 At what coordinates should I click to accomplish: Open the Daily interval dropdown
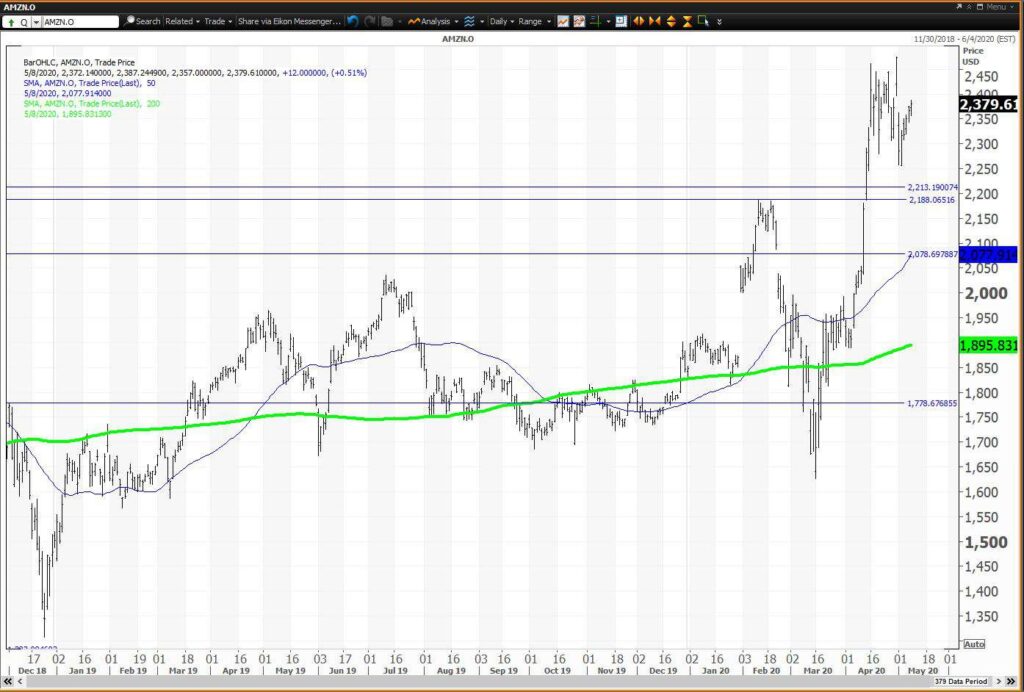click(x=502, y=21)
